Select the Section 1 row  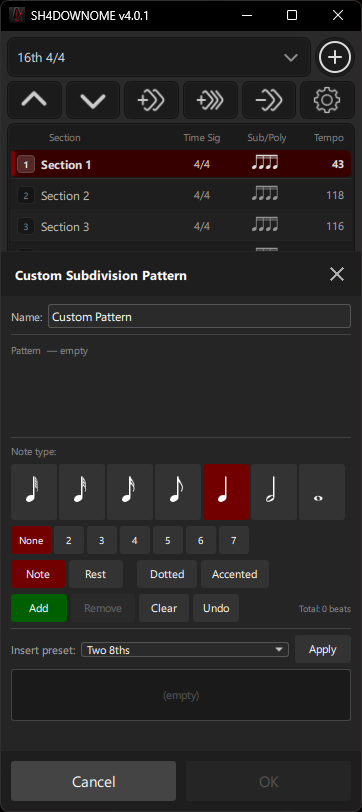(181, 164)
